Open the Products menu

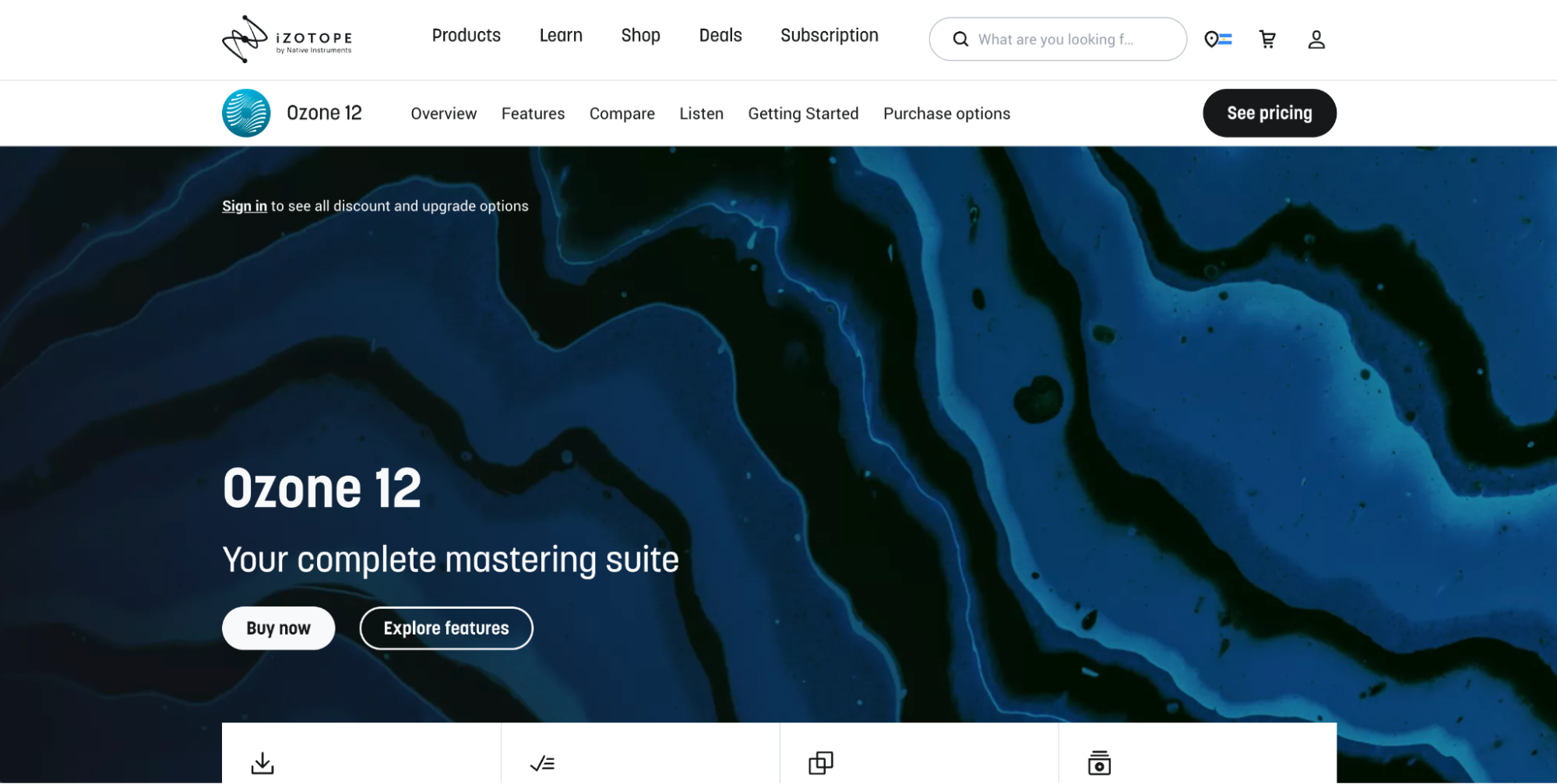point(466,35)
